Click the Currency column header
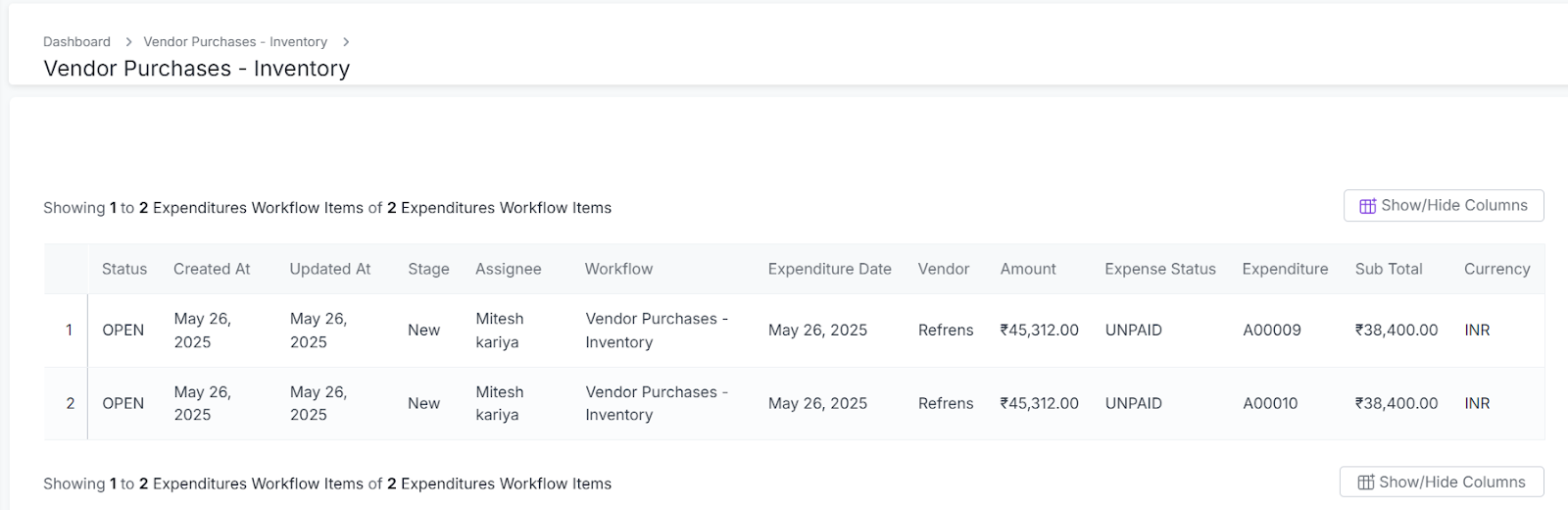Viewport: 1568px width, 510px height. [1496, 269]
